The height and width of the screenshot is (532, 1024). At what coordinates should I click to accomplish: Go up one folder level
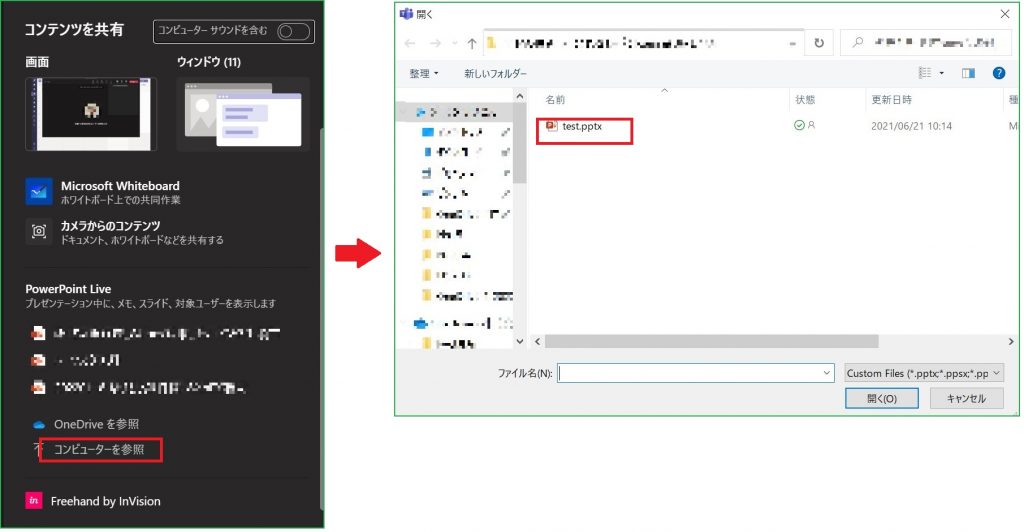click(472, 43)
